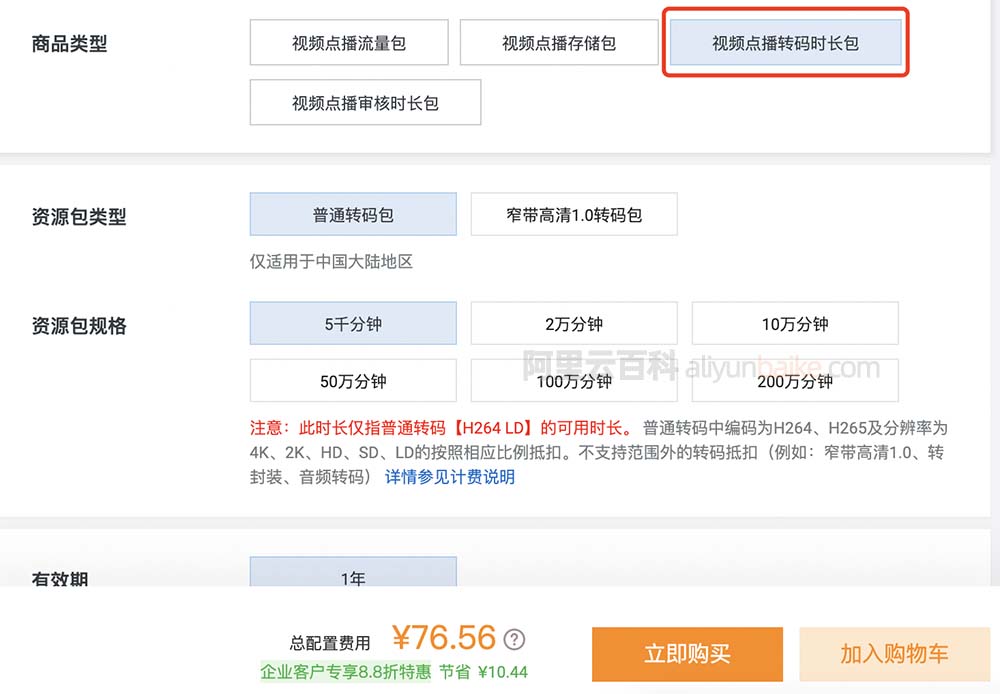Choose the 200万分钟 package size
This screenshot has height=694, width=1000.
tap(795, 381)
